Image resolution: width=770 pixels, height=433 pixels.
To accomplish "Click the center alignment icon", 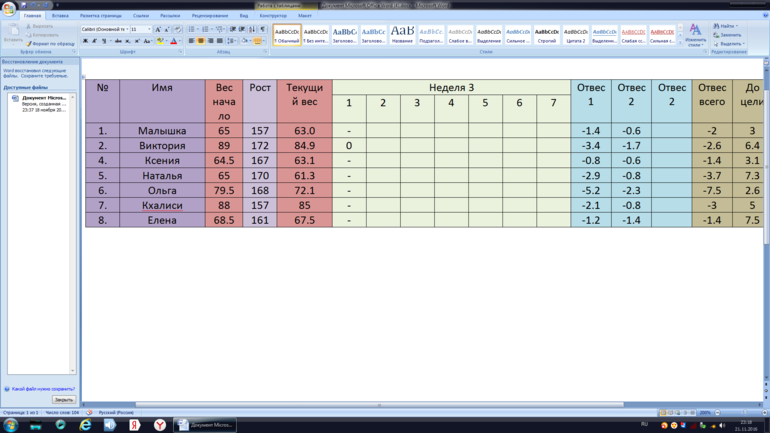I will pyautogui.click(x=200, y=41).
